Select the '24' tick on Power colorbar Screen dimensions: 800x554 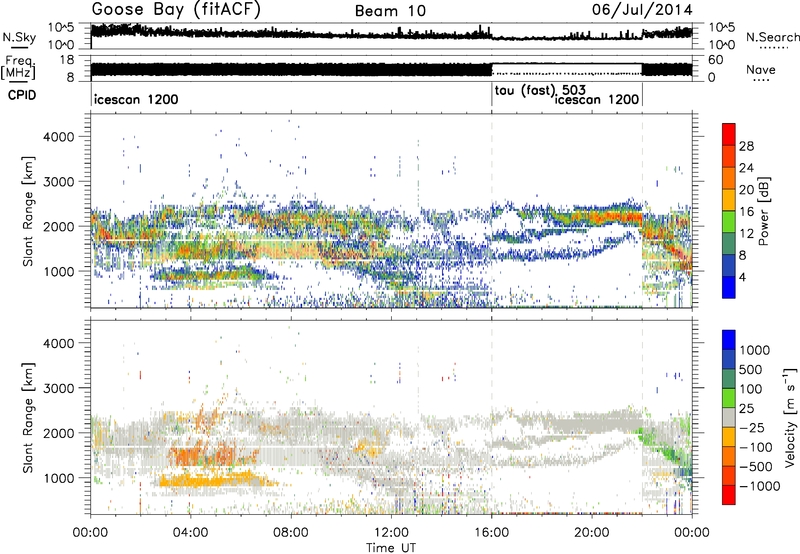[x=746, y=168]
